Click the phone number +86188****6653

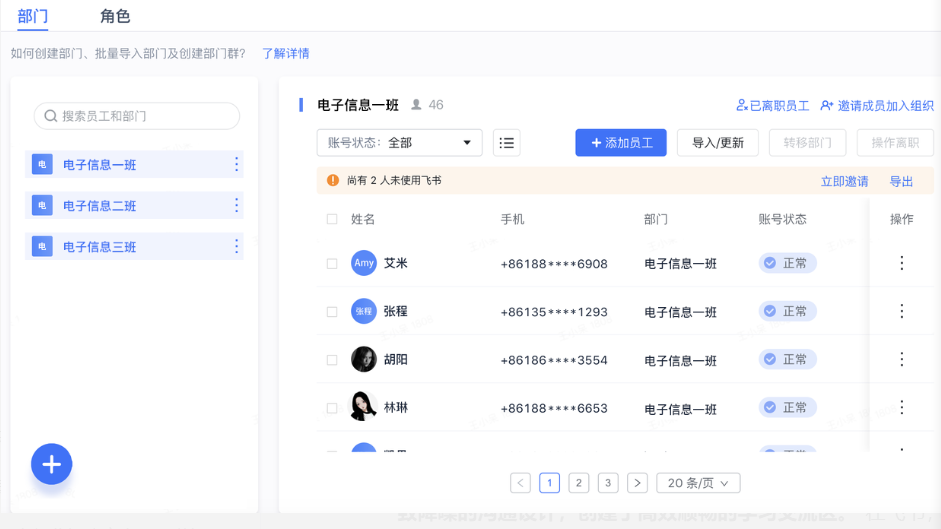point(554,409)
